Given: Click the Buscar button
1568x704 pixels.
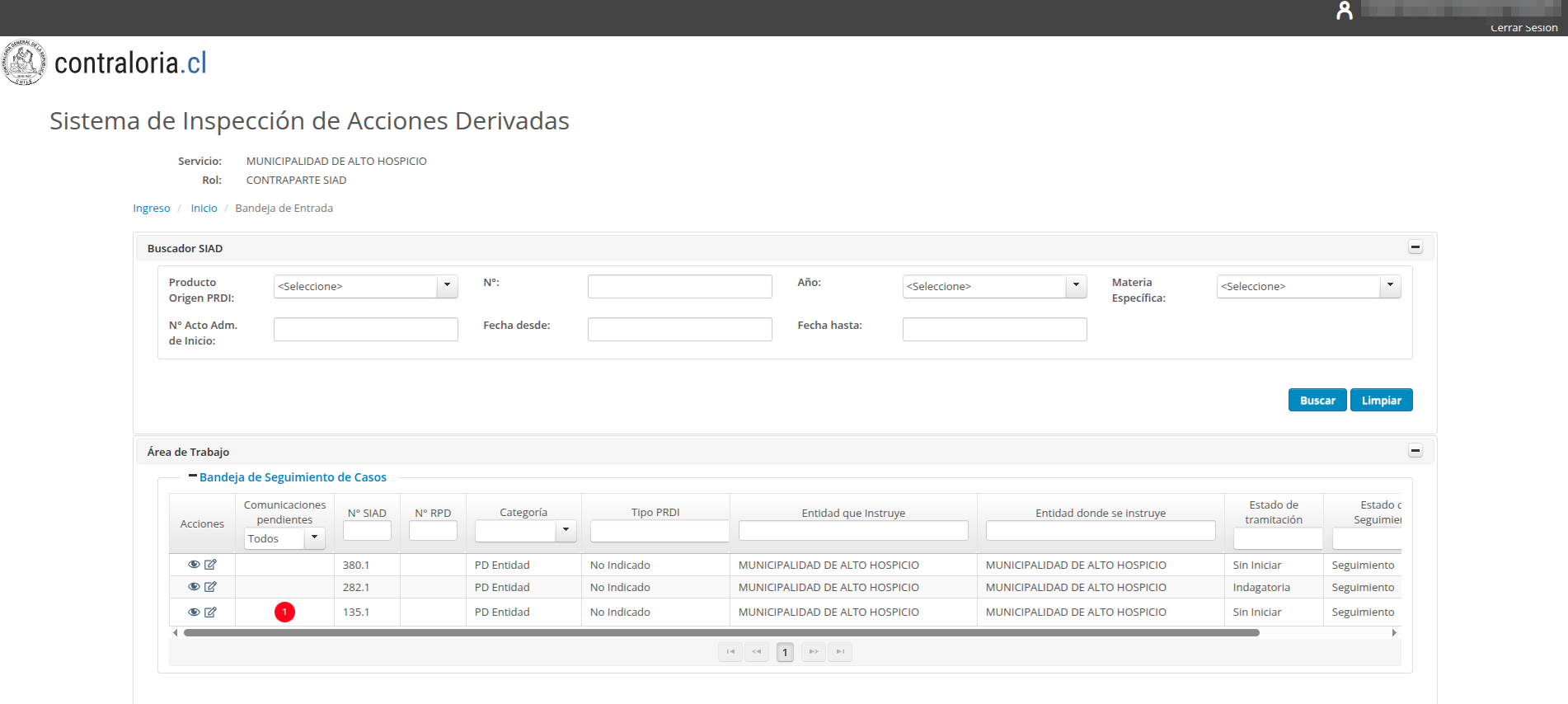Looking at the screenshot, I should [1317, 401].
